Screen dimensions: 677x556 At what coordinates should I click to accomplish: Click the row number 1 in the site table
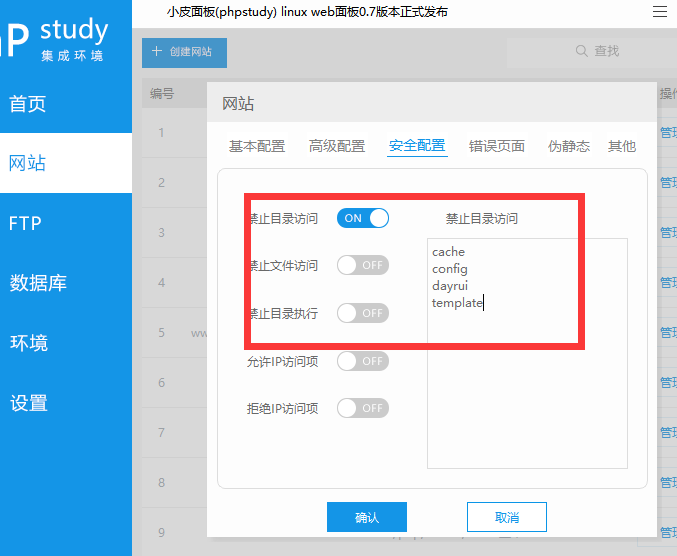click(161, 133)
